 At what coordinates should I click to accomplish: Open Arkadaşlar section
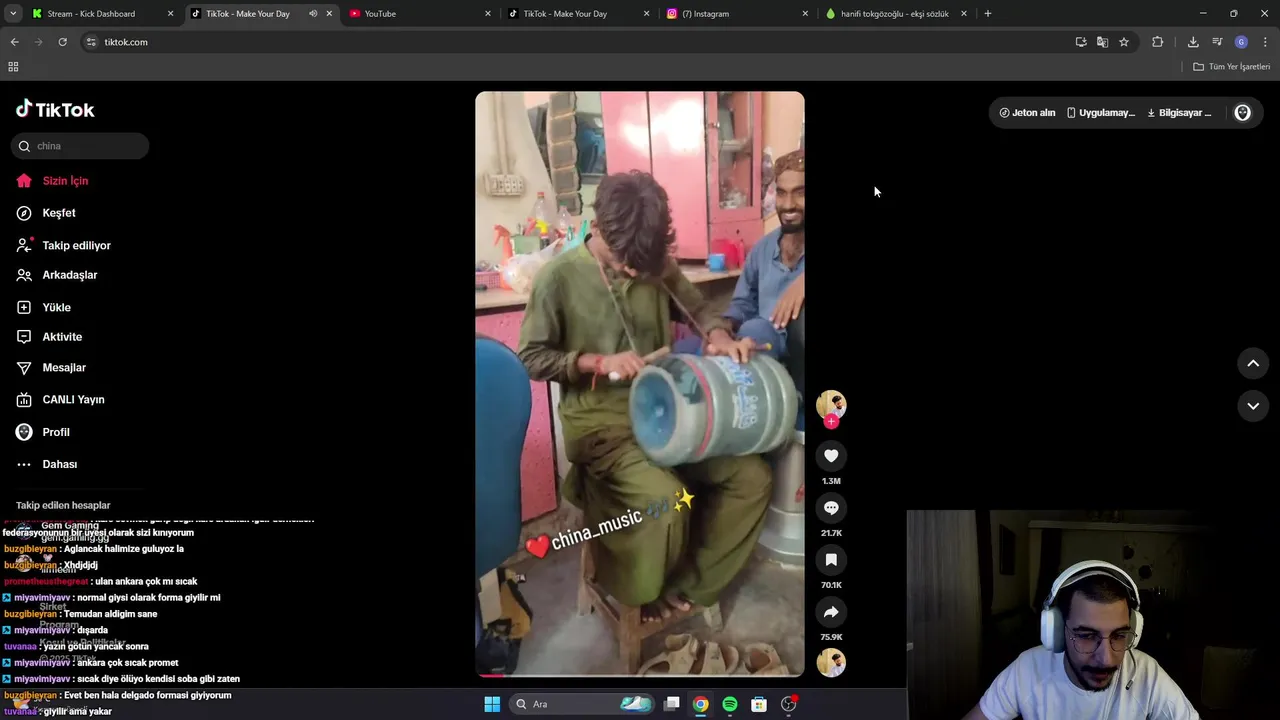pyautogui.click(x=69, y=275)
